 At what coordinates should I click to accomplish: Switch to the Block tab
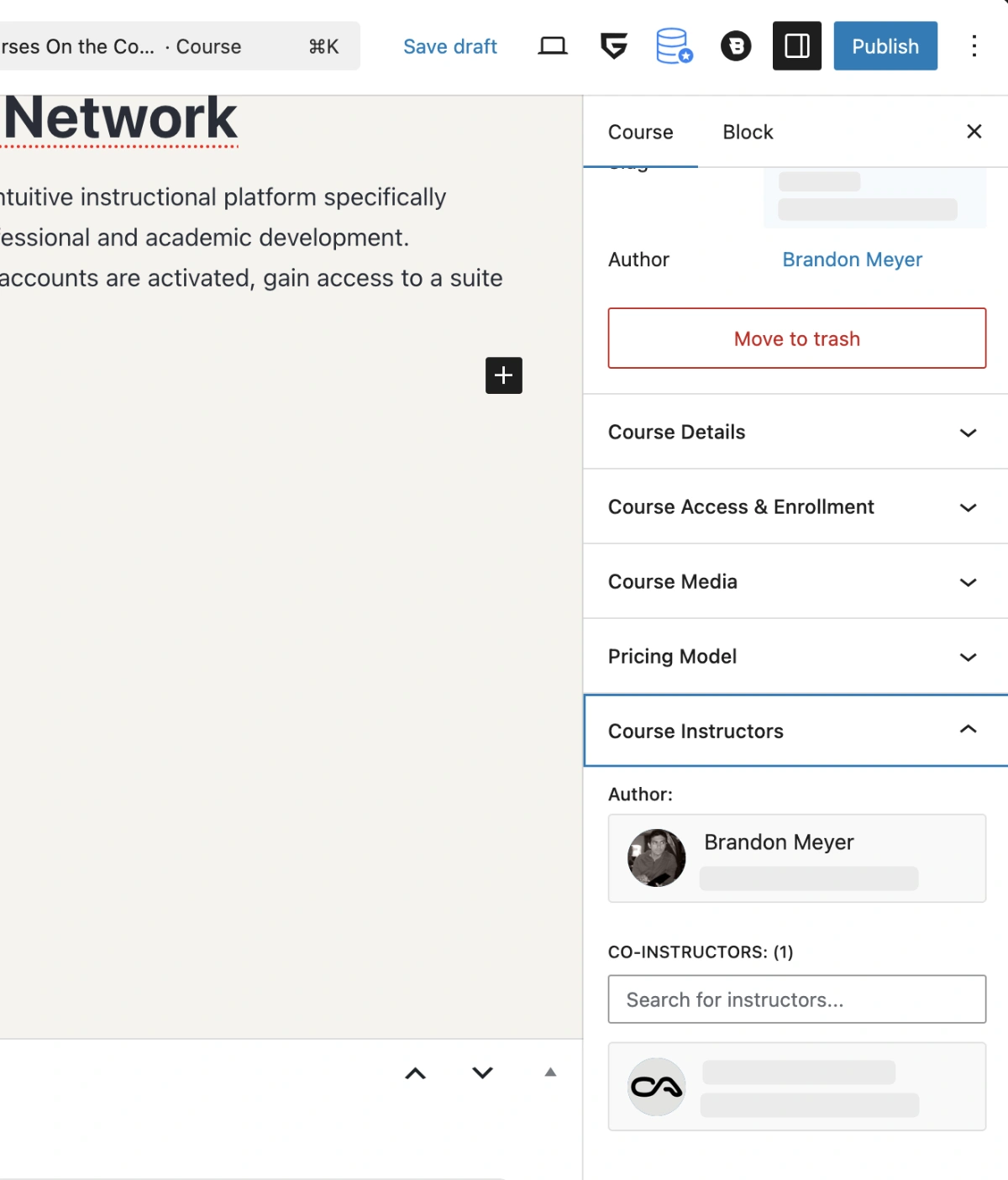click(x=747, y=132)
